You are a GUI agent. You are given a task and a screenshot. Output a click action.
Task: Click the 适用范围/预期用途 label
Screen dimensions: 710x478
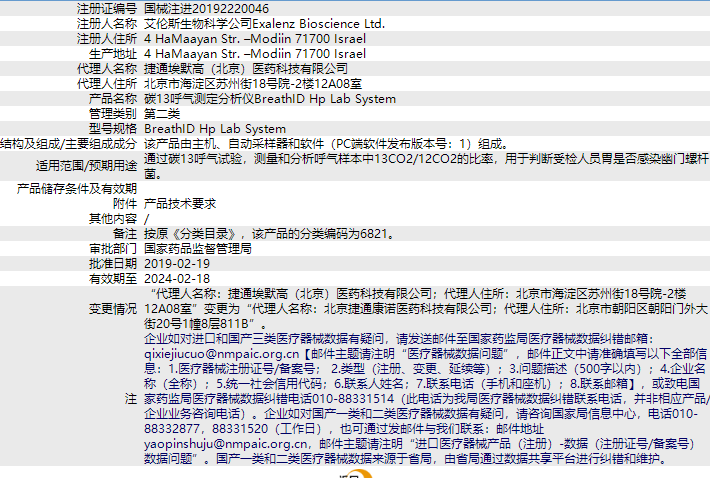click(x=86, y=166)
